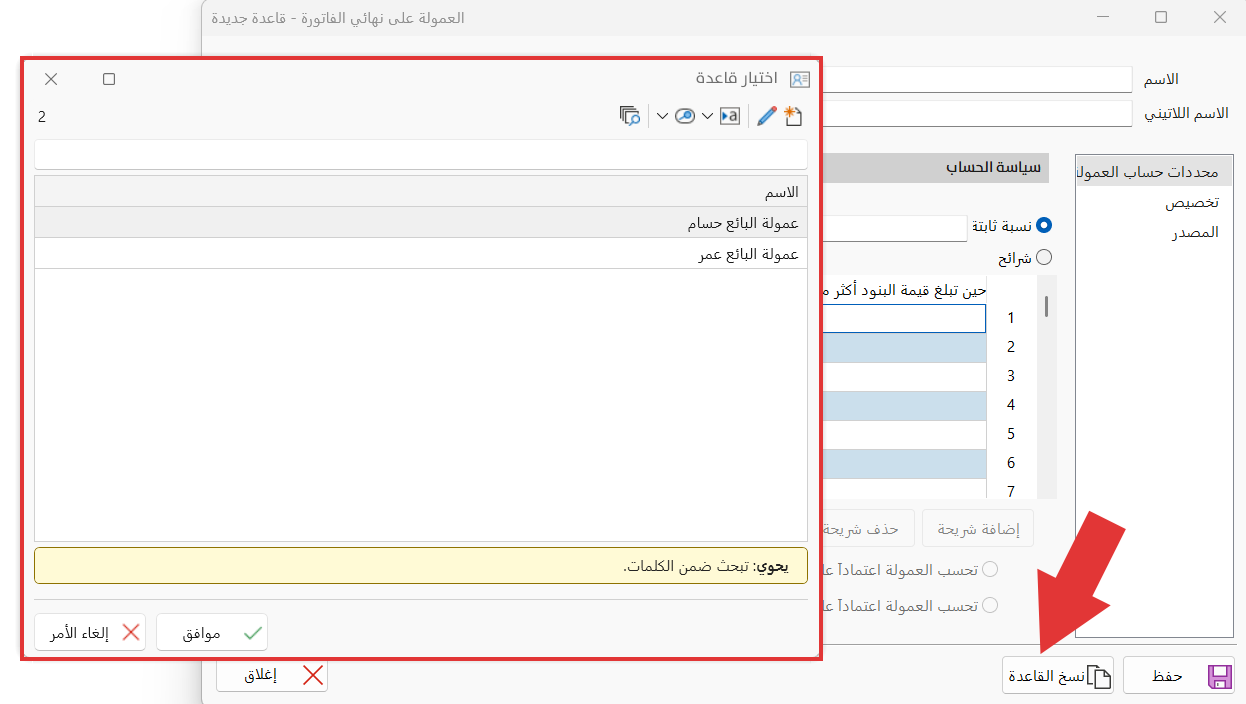The height and width of the screenshot is (704, 1246).
Task: Select the upper تحسب العمولة اعتماداً radio button
Action: pos(990,569)
